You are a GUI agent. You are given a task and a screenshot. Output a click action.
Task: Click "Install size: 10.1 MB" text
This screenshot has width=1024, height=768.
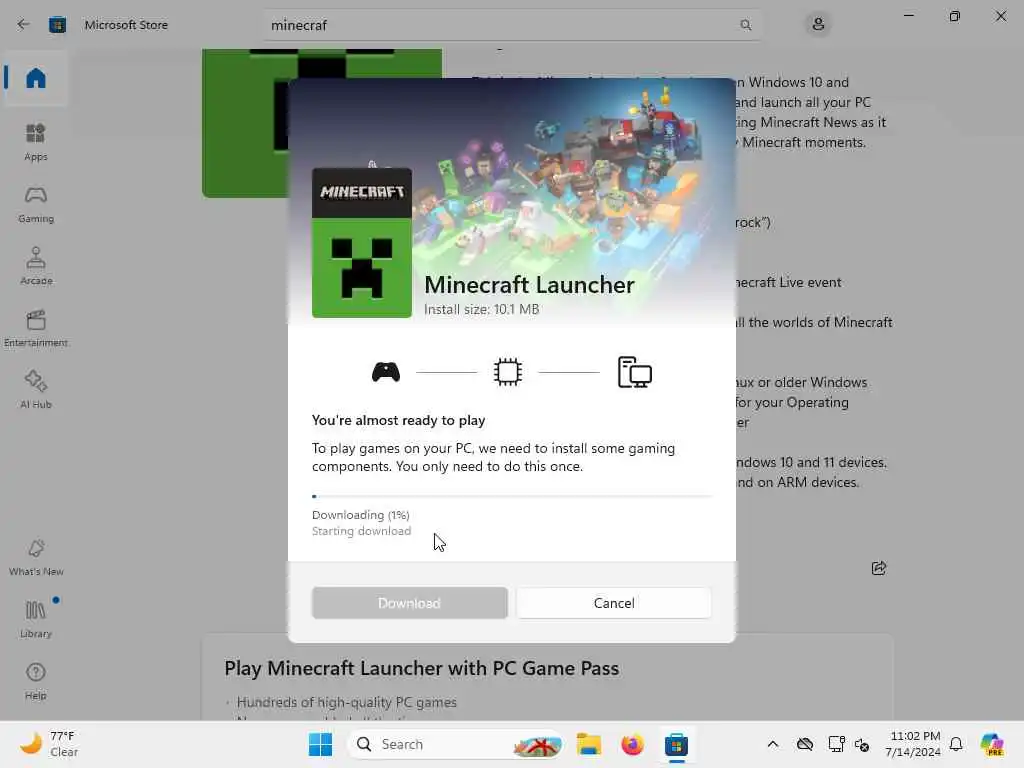(x=481, y=309)
